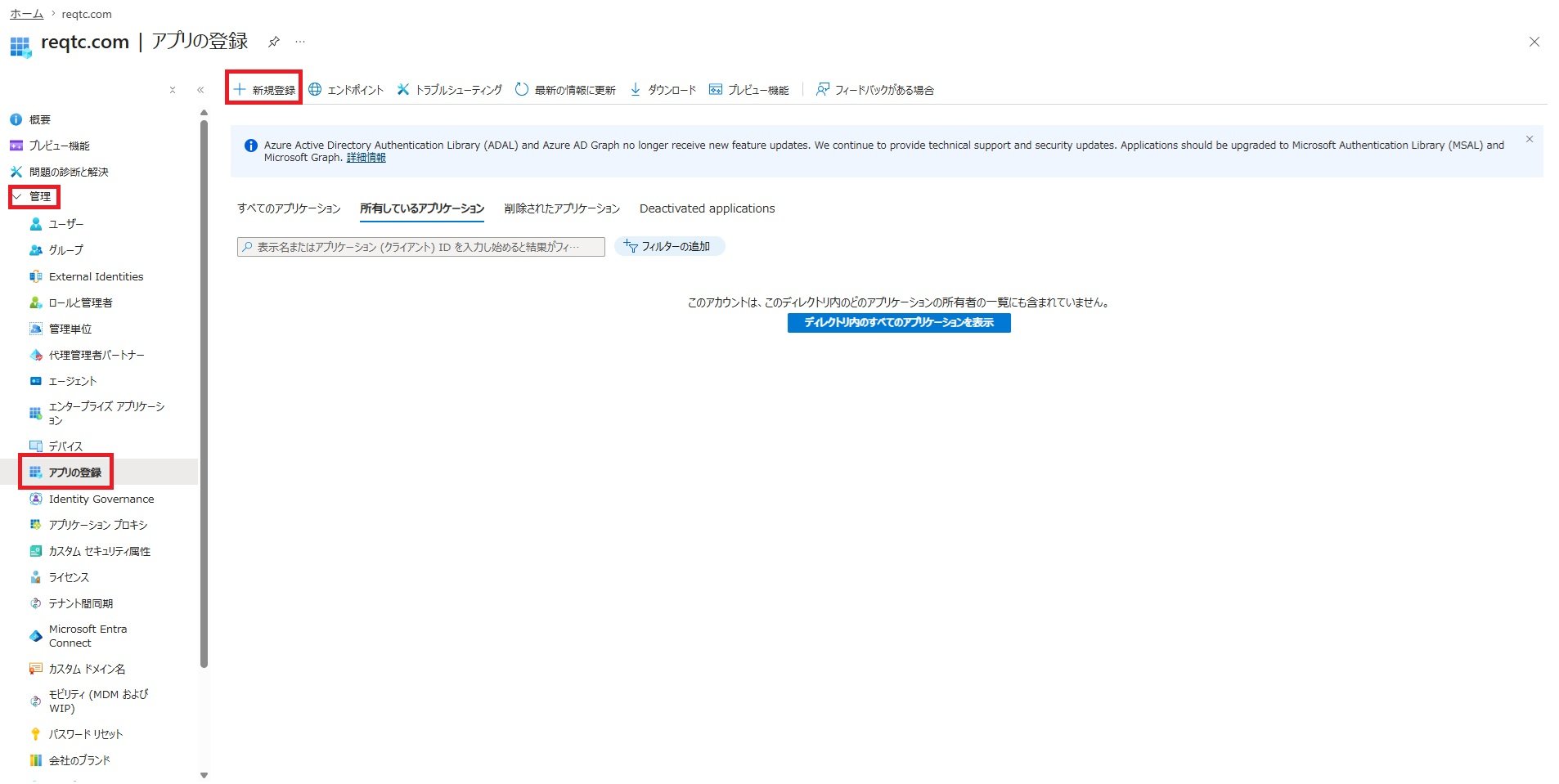Click the ダウンロード arrow icon

636,89
